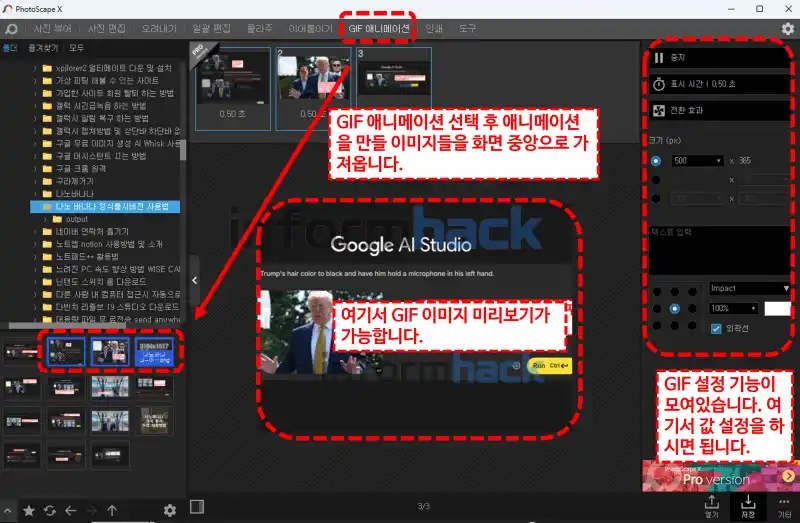The width and height of the screenshot is (800, 523).
Task: Select the third size radio button
Action: pyautogui.click(x=656, y=198)
